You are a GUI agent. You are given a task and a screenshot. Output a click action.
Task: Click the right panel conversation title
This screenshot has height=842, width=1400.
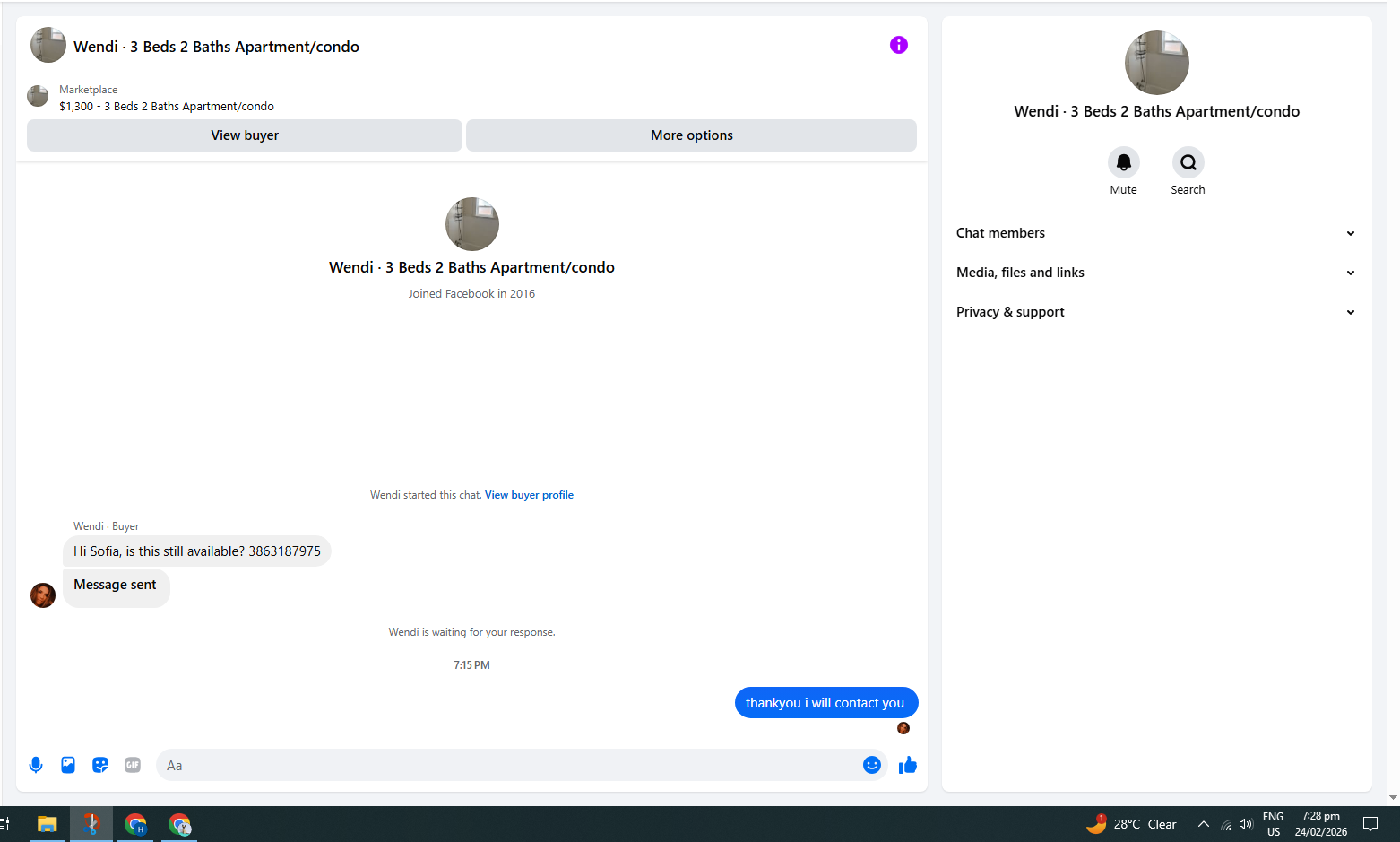[x=1156, y=111]
